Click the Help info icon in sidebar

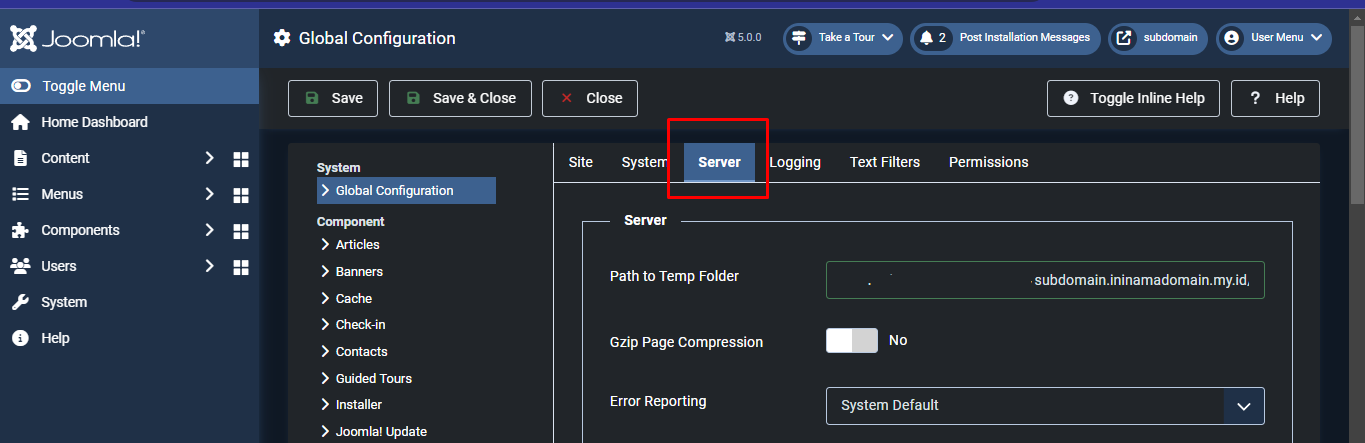(x=20, y=338)
